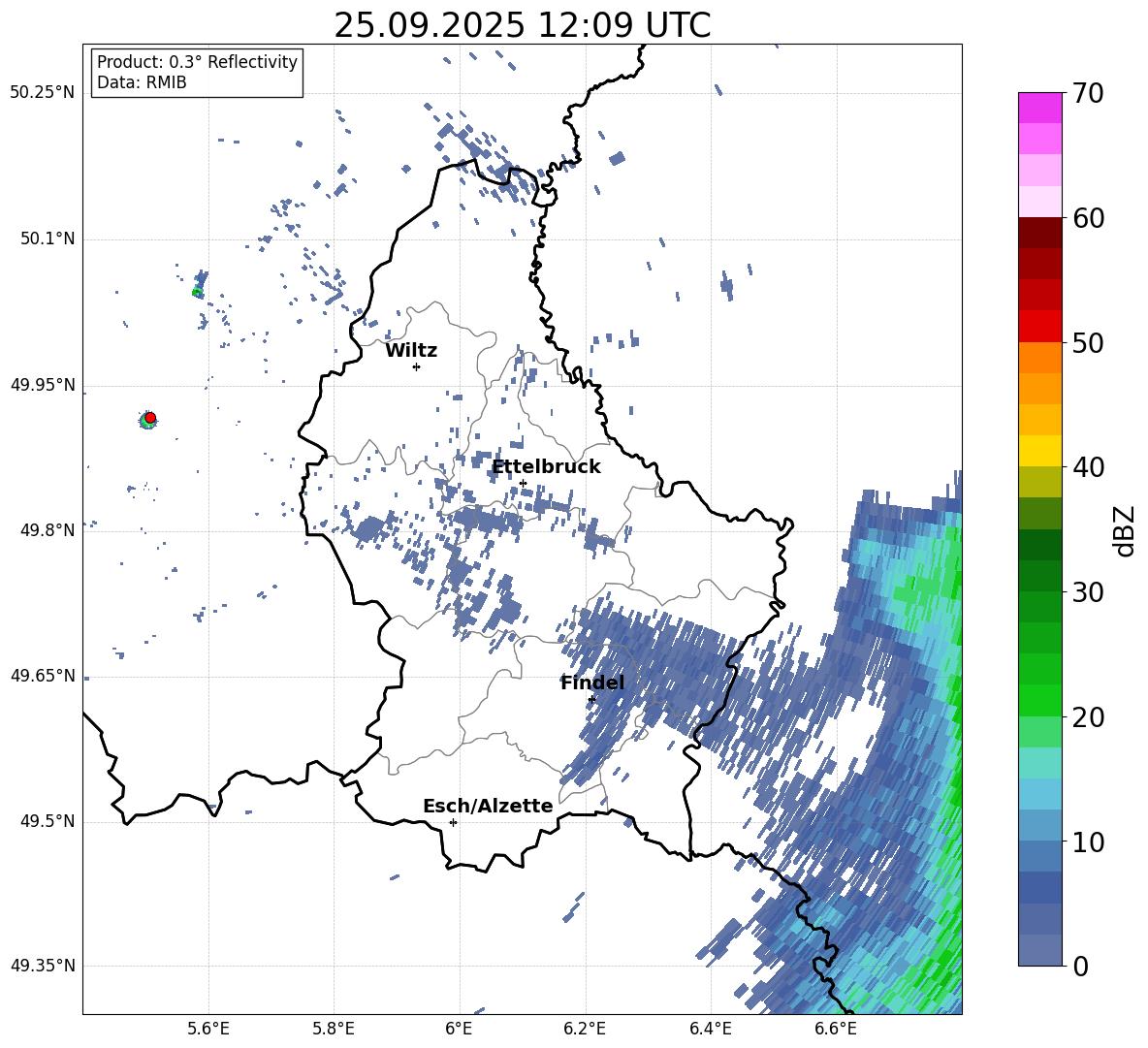Click the 30 tick on the colorbar
Viewport: 1148px width, 1048px height.
1088,592
